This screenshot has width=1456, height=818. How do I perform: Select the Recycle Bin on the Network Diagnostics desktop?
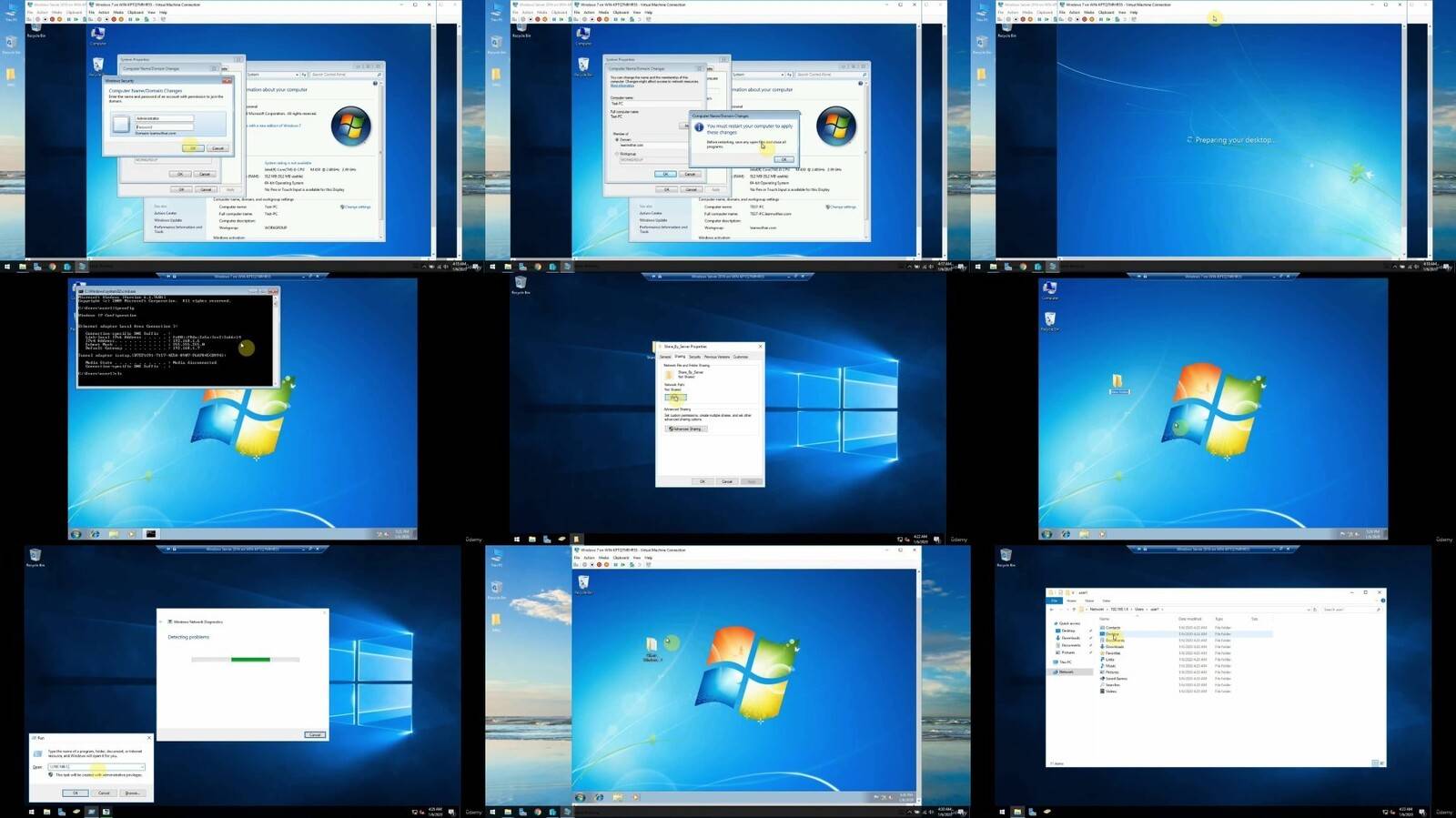click(35, 558)
